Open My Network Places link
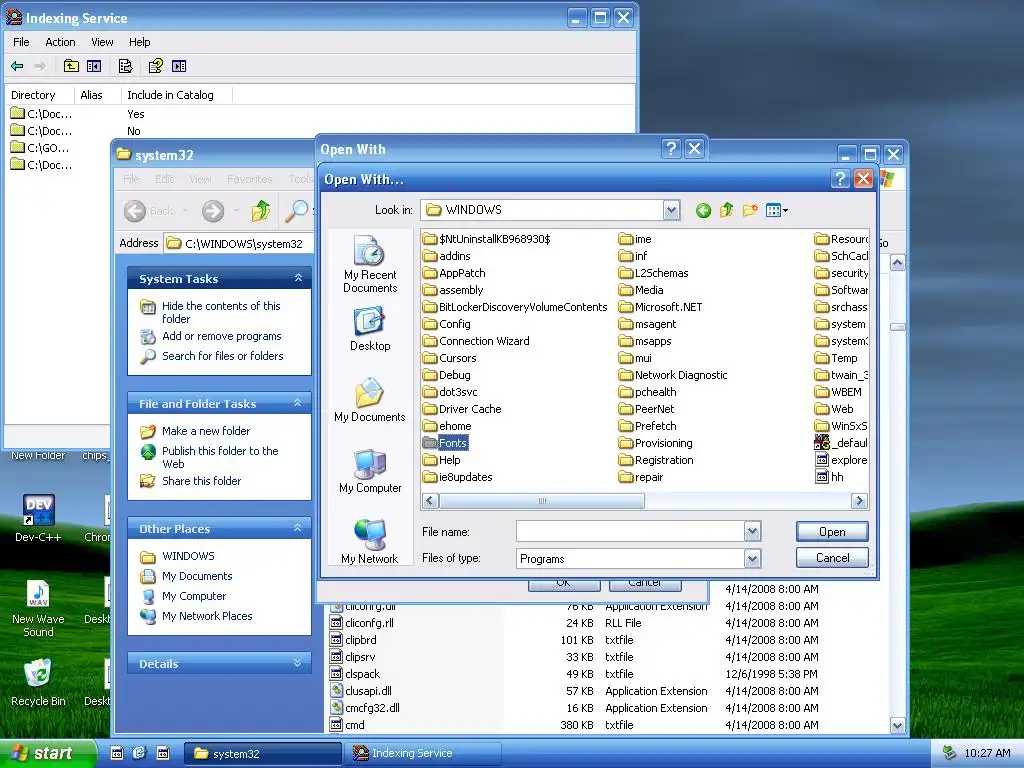This screenshot has height=768, width=1024. [207, 616]
